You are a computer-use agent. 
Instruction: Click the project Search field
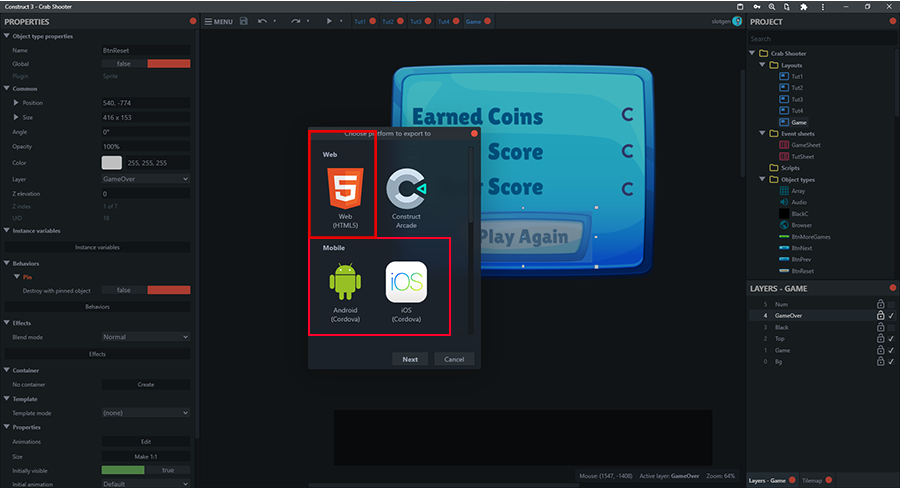[821, 38]
